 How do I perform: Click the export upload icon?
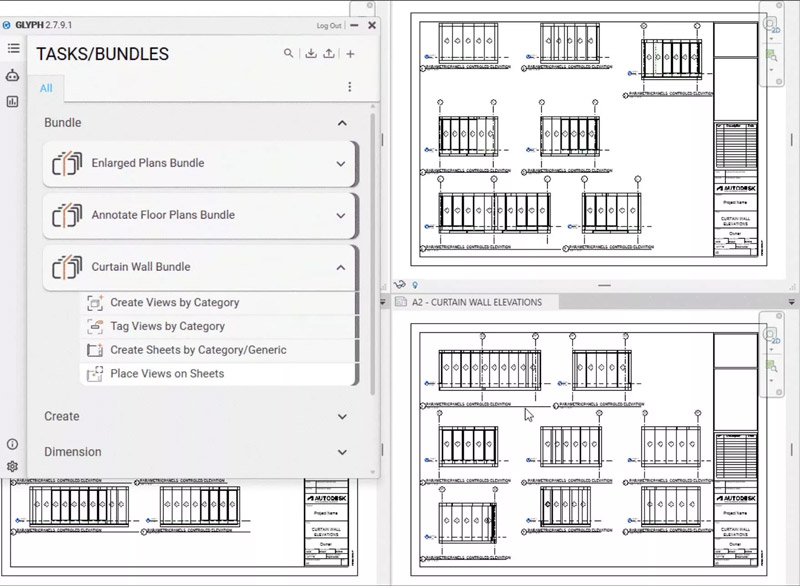coord(330,54)
